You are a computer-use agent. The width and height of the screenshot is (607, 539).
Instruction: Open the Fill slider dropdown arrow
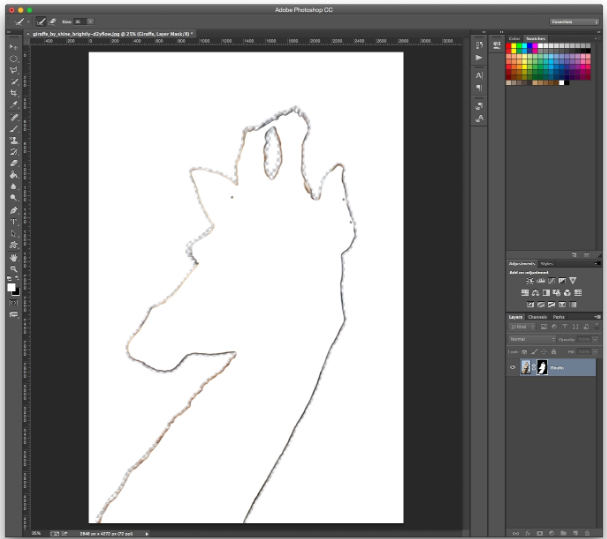[595, 352]
